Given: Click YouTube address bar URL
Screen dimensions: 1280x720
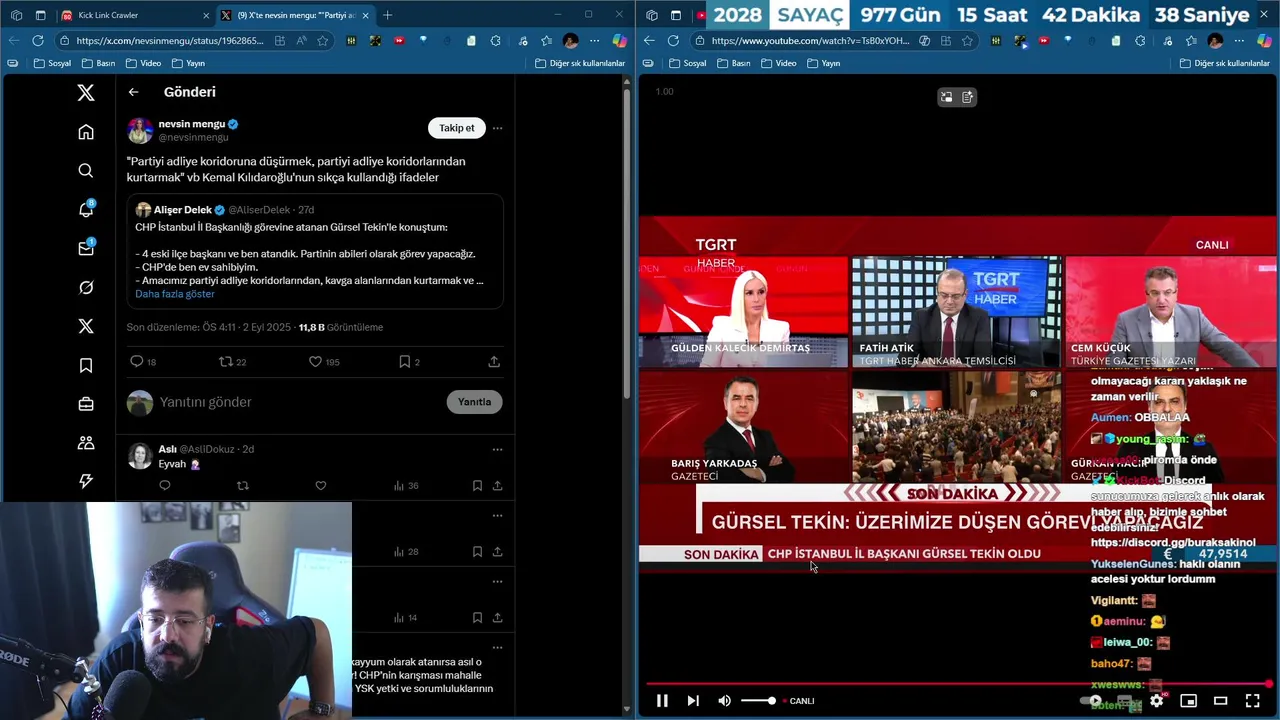Looking at the screenshot, I should [x=811, y=41].
